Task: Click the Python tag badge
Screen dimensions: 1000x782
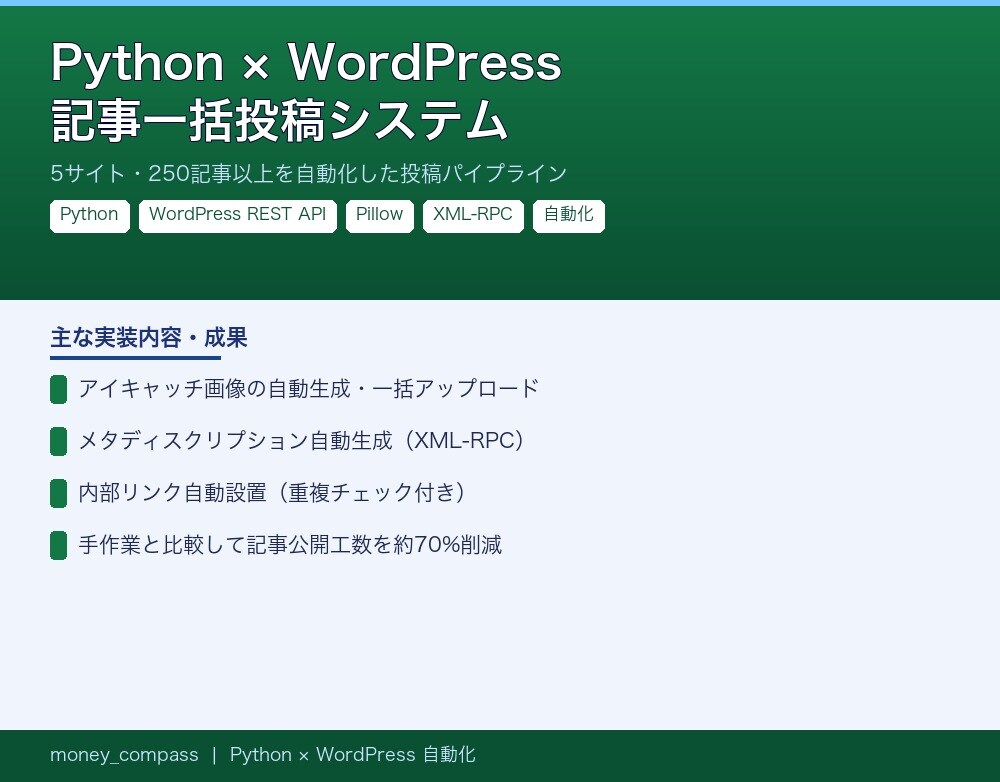Action: [90, 216]
